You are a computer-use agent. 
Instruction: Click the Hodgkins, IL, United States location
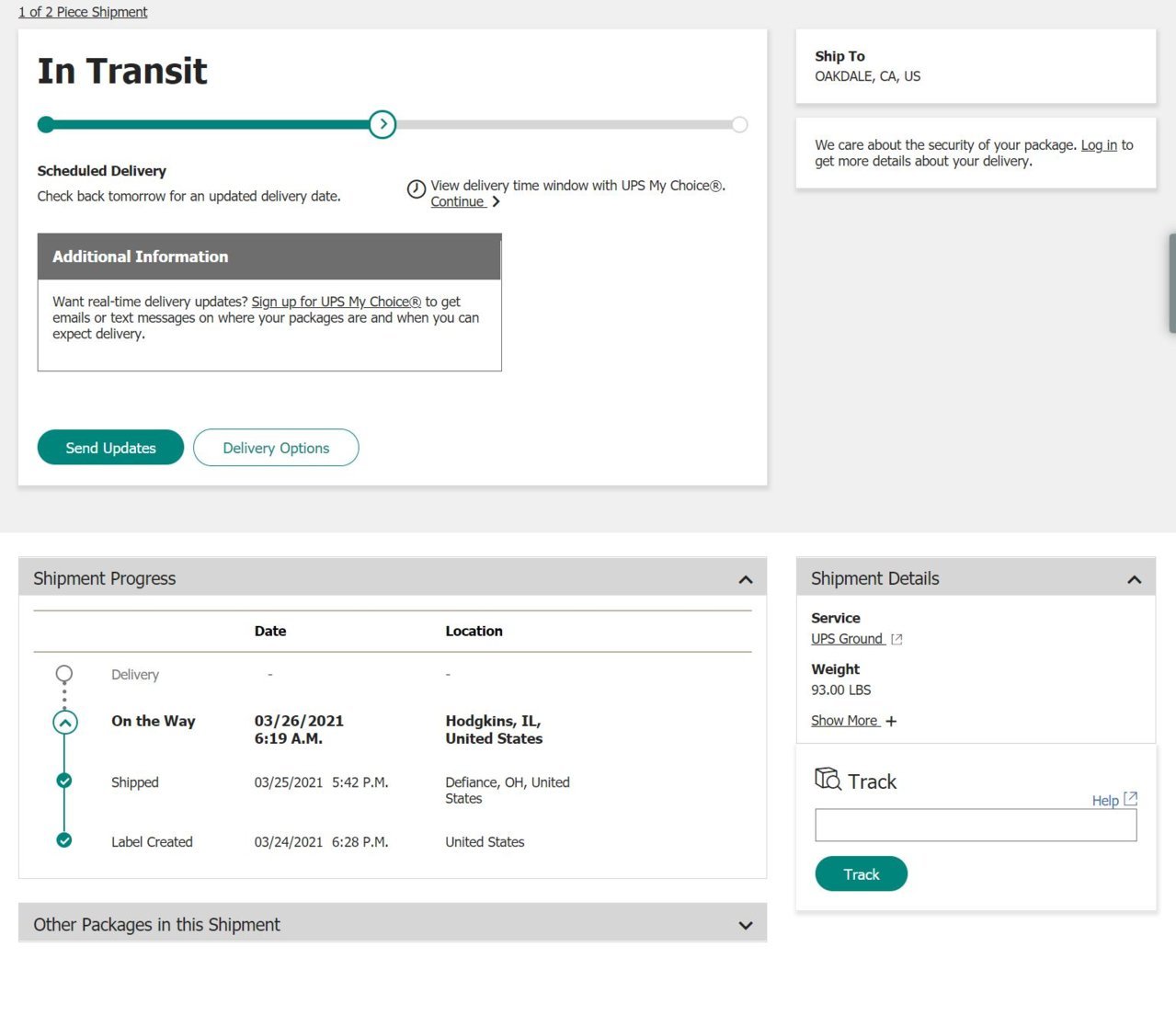tap(494, 730)
